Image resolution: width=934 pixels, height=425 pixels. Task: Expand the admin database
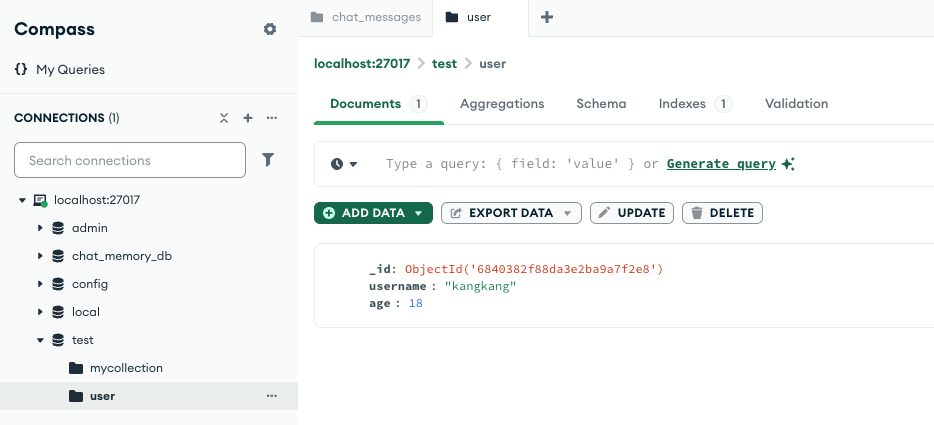40,228
